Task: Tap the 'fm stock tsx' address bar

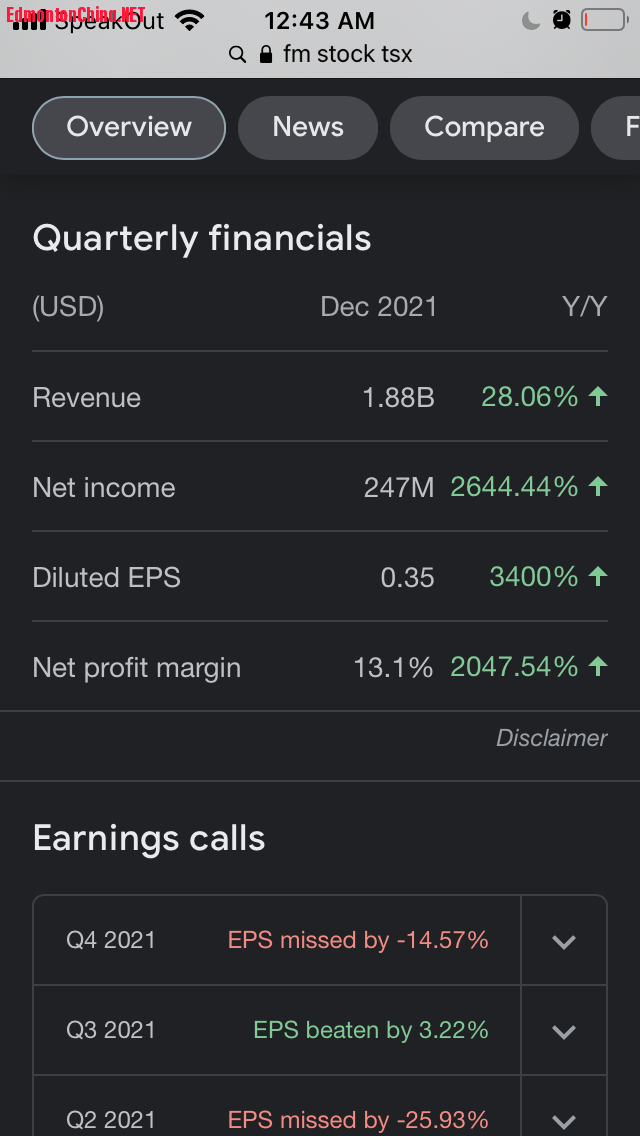Action: tap(347, 54)
